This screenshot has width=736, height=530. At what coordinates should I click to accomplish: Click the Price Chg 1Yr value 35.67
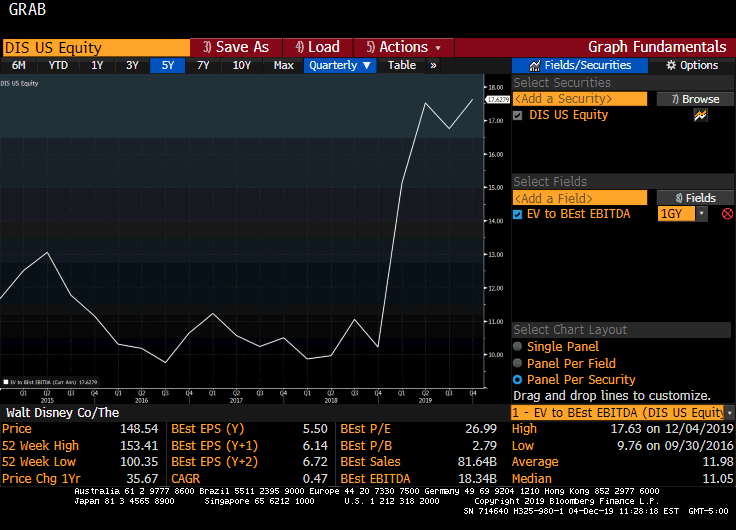(x=142, y=479)
